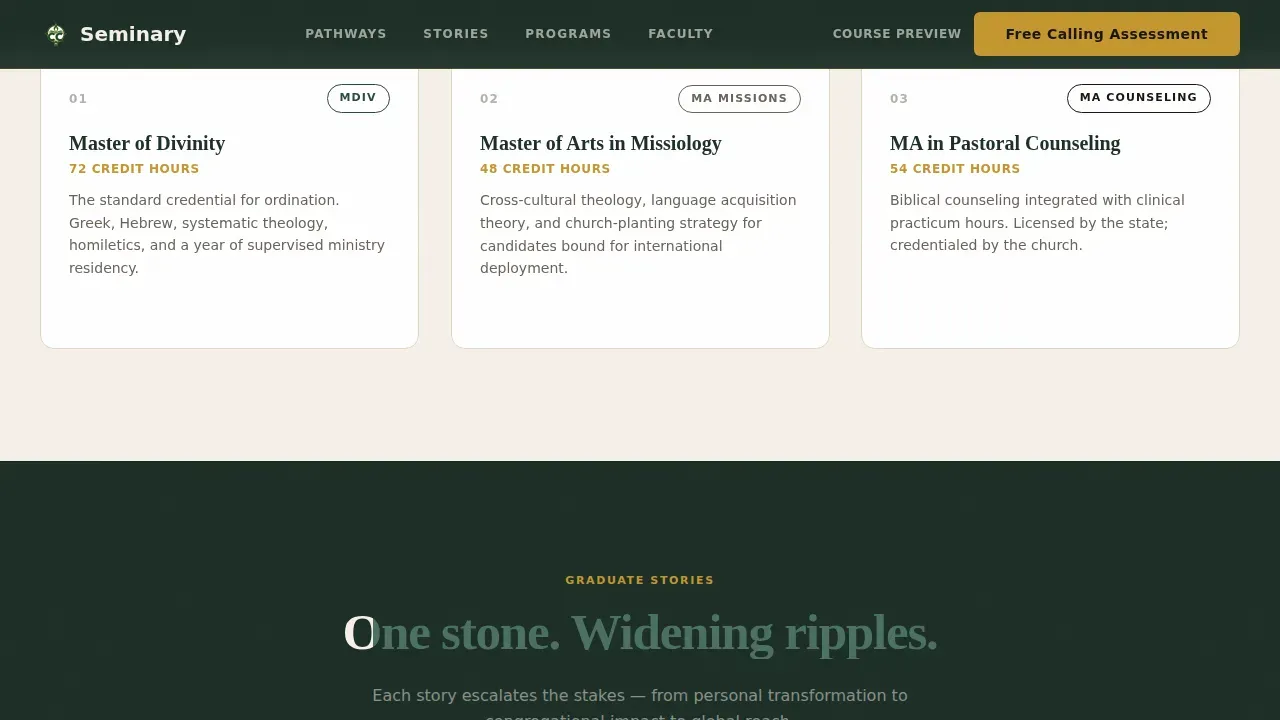The image size is (1280, 720).
Task: Click the Master of Divinity description text
Action: point(229,234)
